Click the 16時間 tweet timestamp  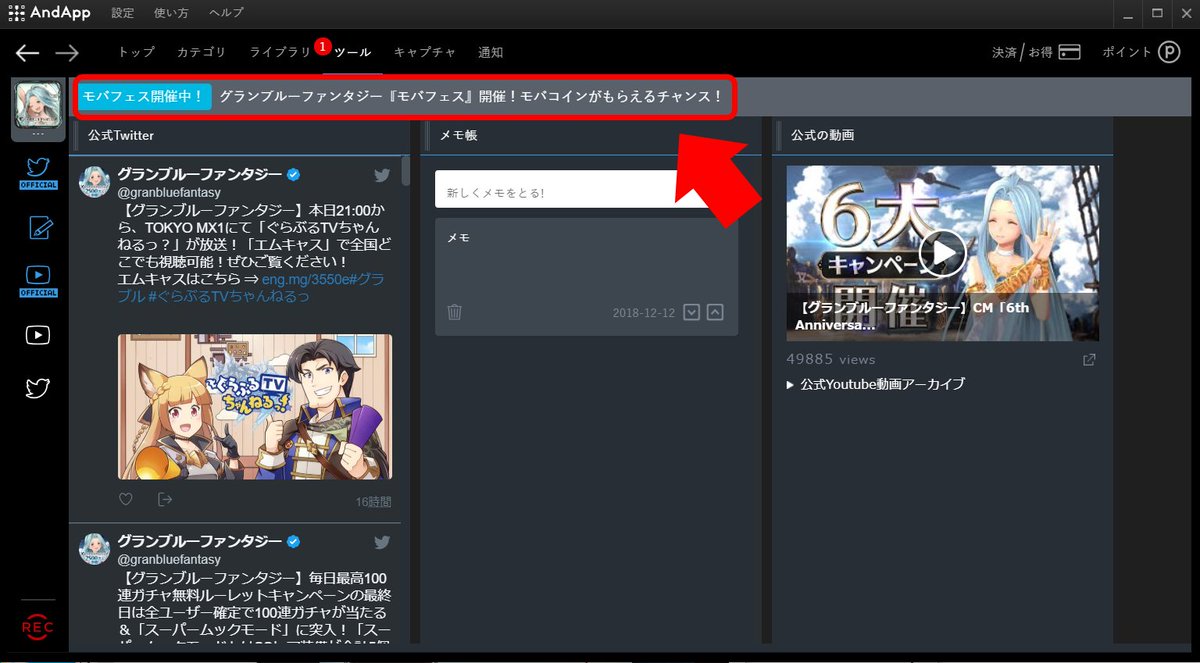[x=374, y=502]
